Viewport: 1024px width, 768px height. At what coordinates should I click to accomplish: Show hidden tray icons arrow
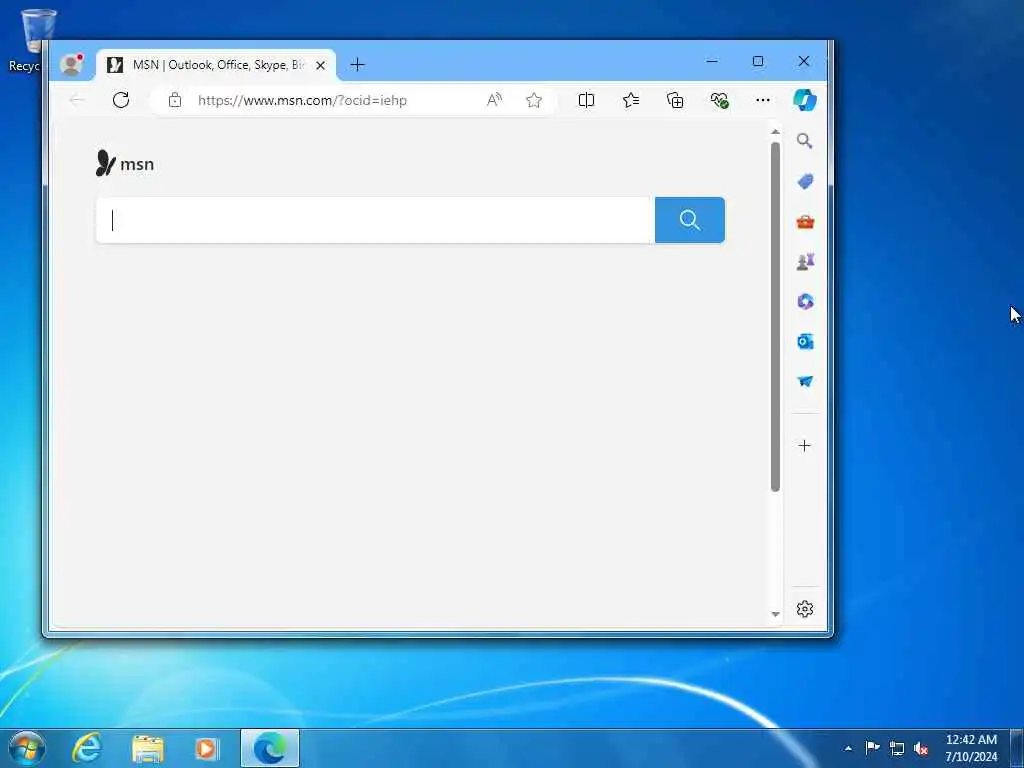pyautogui.click(x=848, y=748)
